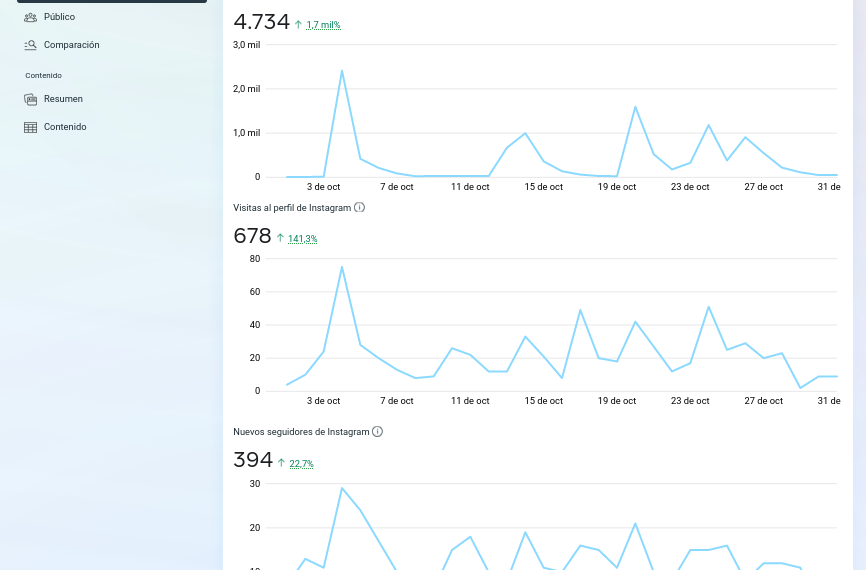The width and height of the screenshot is (866, 570).
Task: Click 11 de oct label in top chart
Action: (470, 187)
